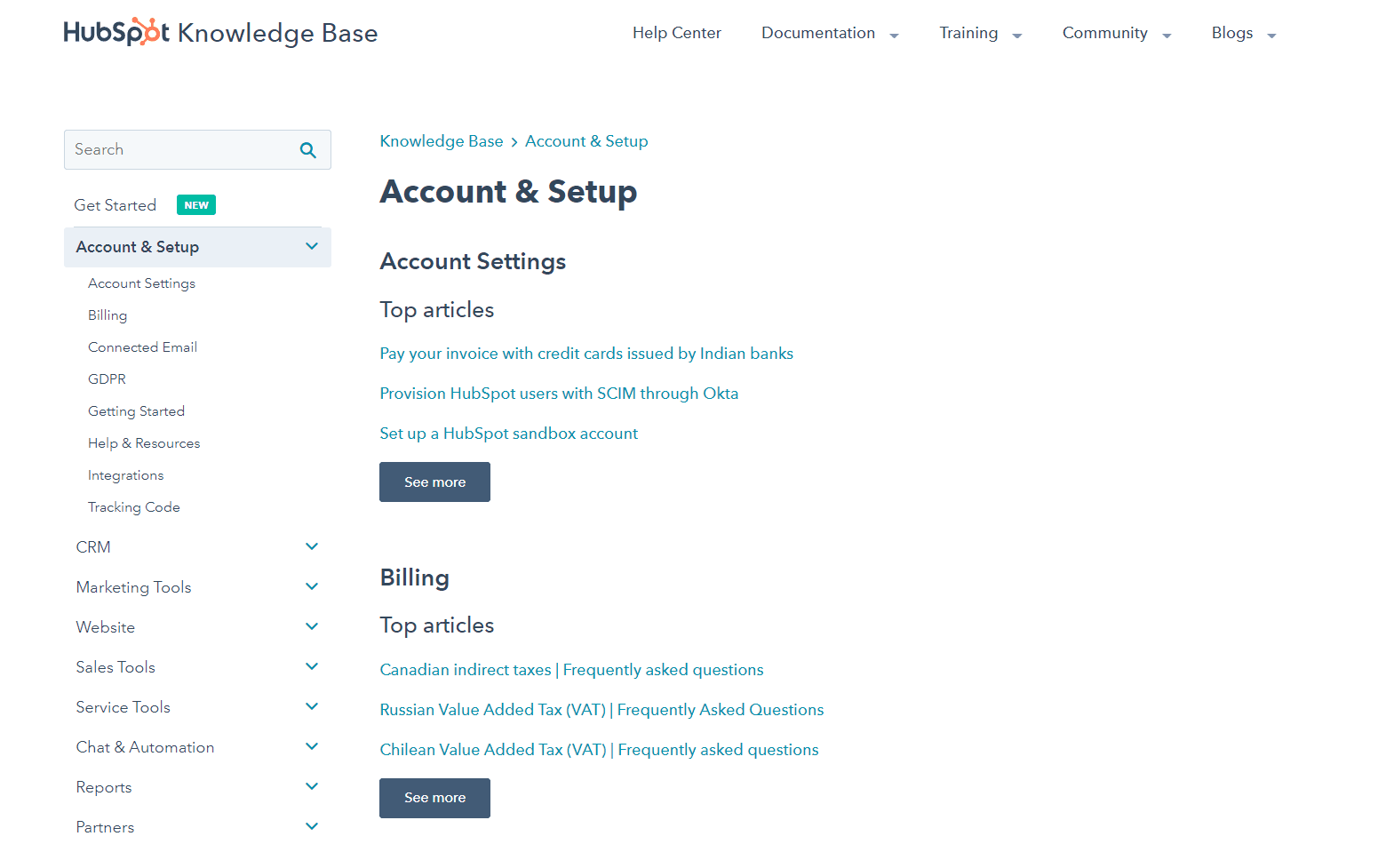
Task: Open the Tracking Code subcategory
Action: pos(134,507)
